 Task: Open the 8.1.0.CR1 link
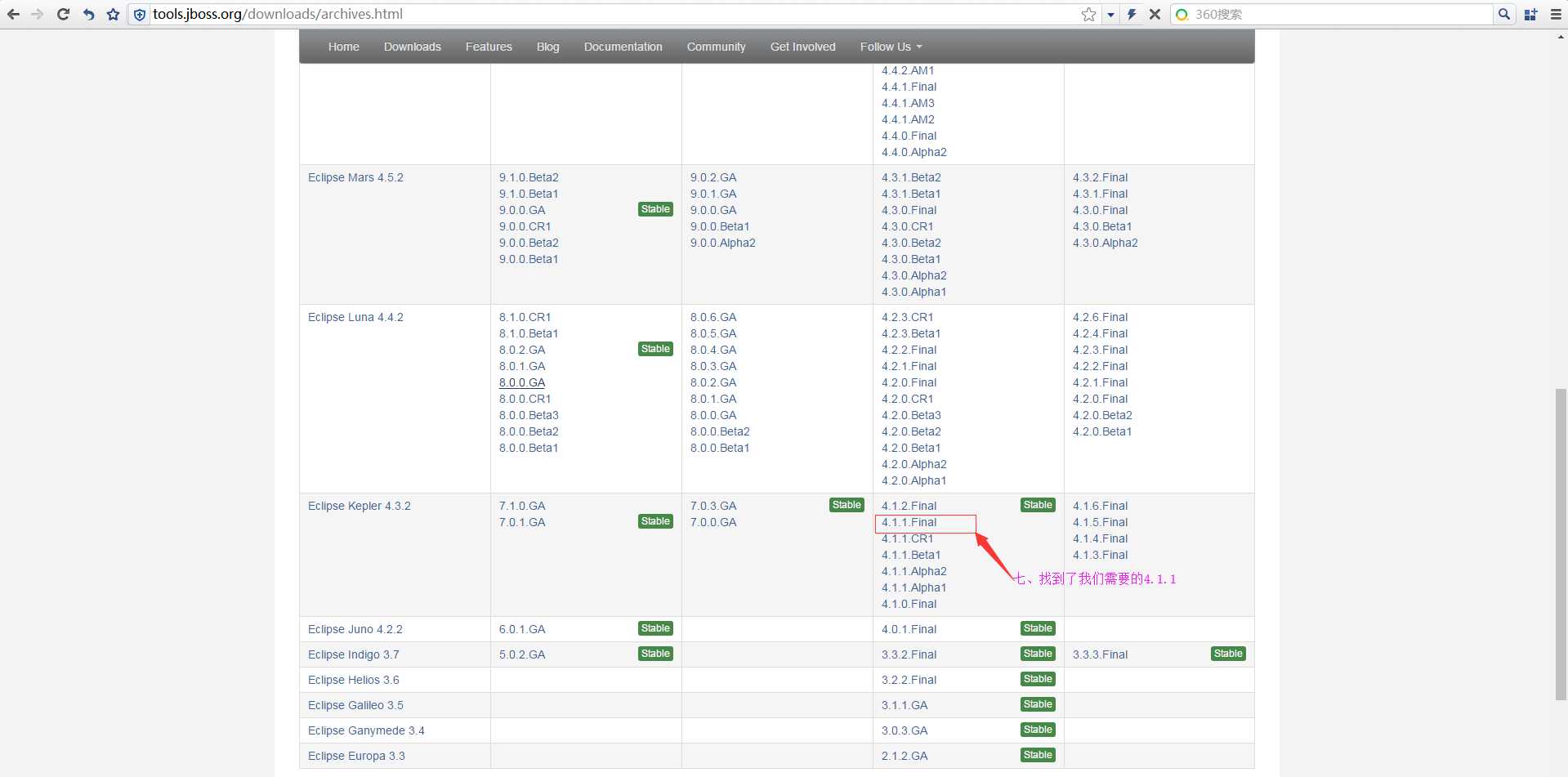[x=525, y=317]
